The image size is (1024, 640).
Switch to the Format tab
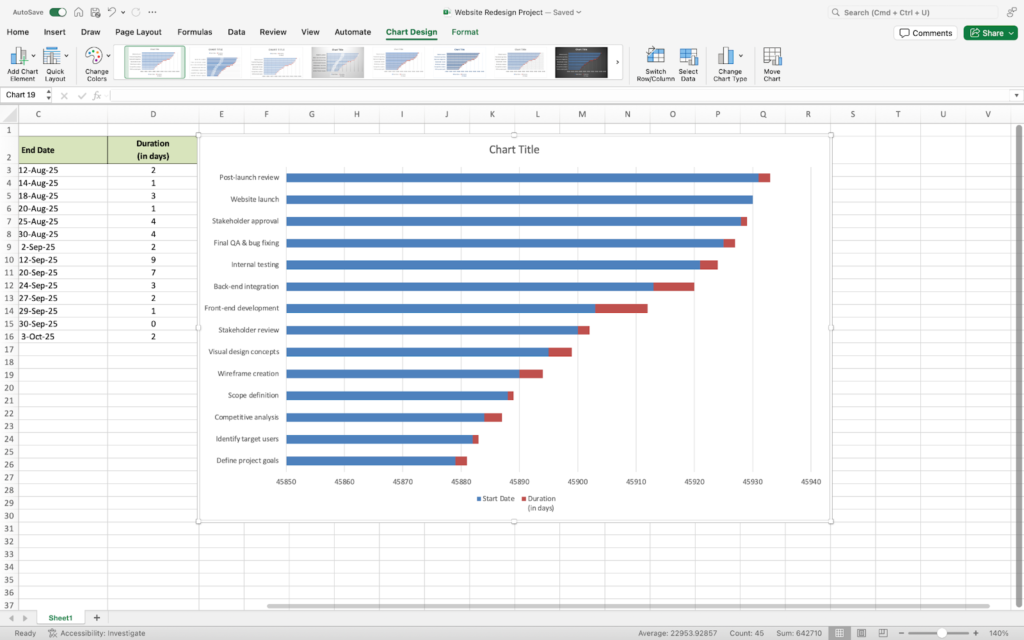(x=464, y=32)
